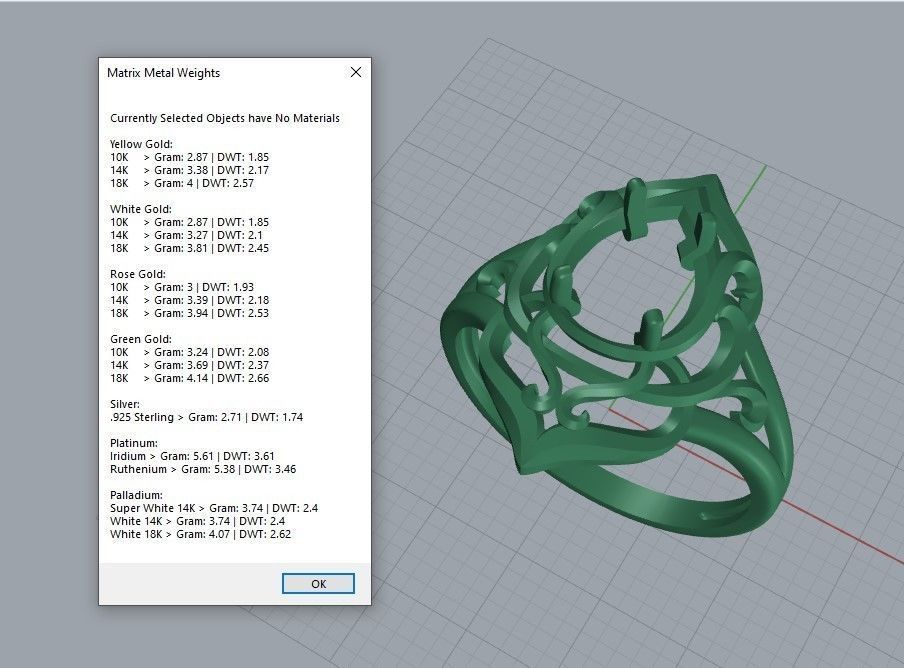
Task: Click the 'Yellow Gold:' heading
Action: 141,144
